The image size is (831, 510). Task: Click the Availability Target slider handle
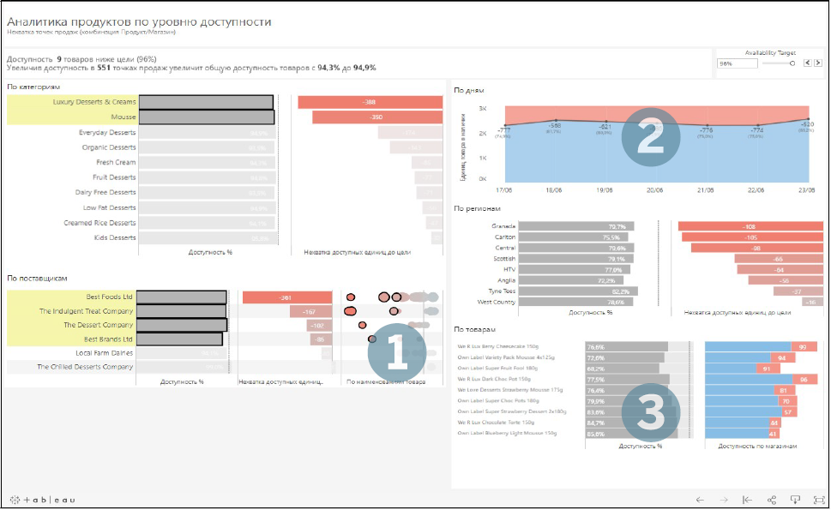point(792,63)
